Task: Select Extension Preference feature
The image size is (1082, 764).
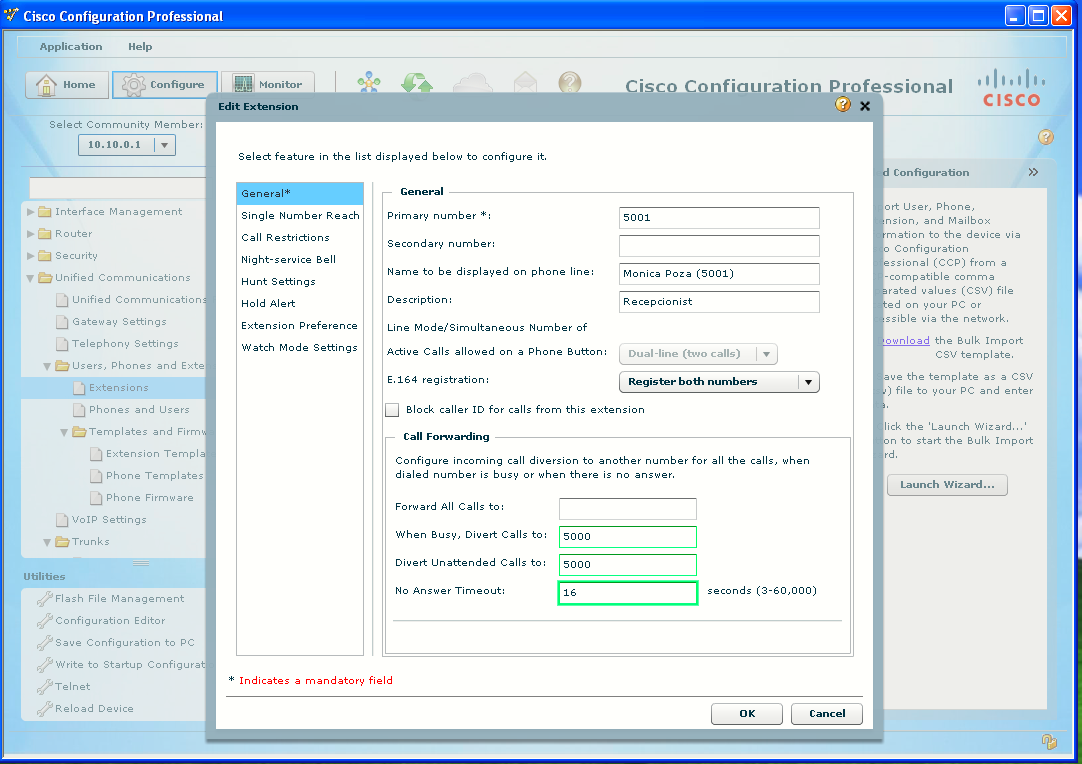Action: click(x=299, y=326)
